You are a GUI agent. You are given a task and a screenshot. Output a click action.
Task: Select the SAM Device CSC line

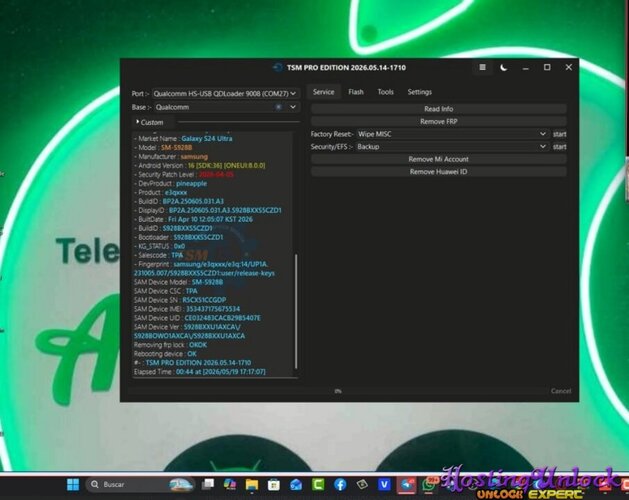pyautogui.click(x=166, y=291)
